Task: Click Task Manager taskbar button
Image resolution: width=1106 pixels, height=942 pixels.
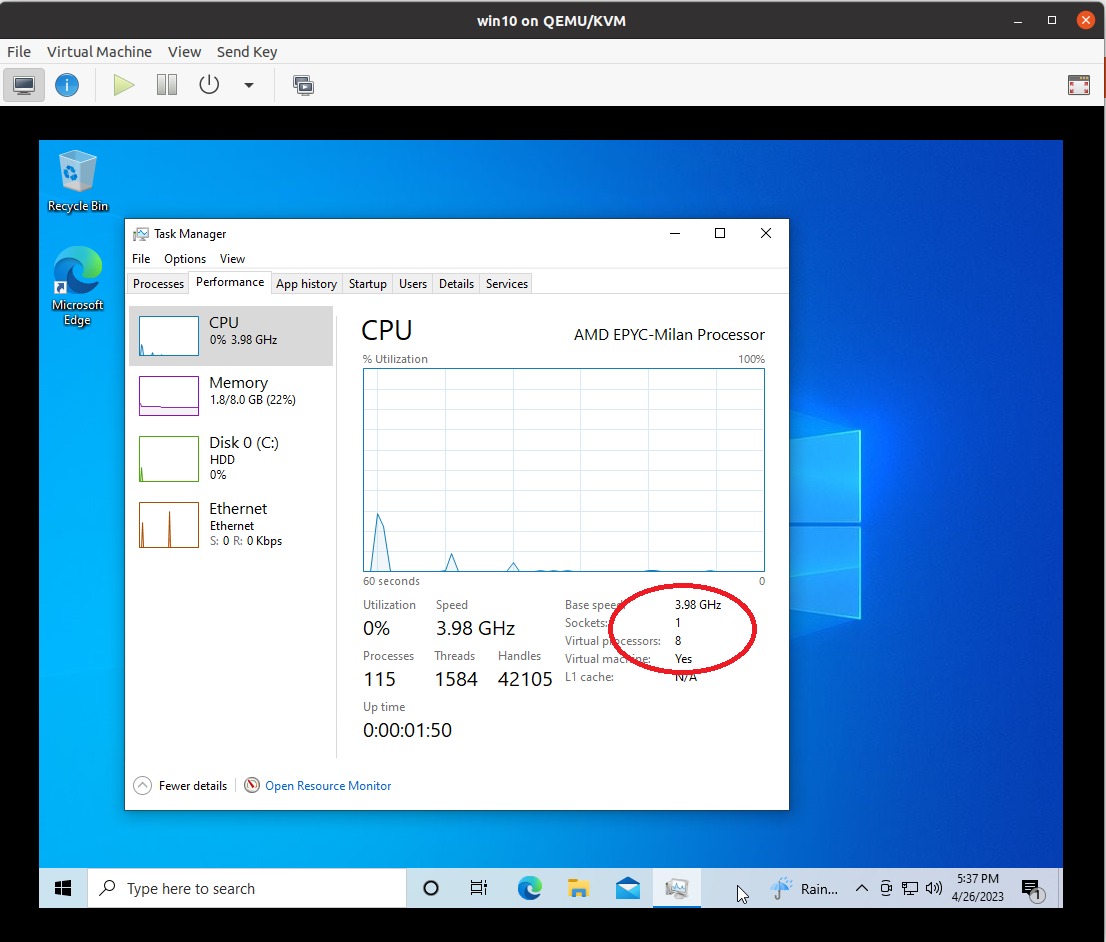Action: pyautogui.click(x=677, y=888)
